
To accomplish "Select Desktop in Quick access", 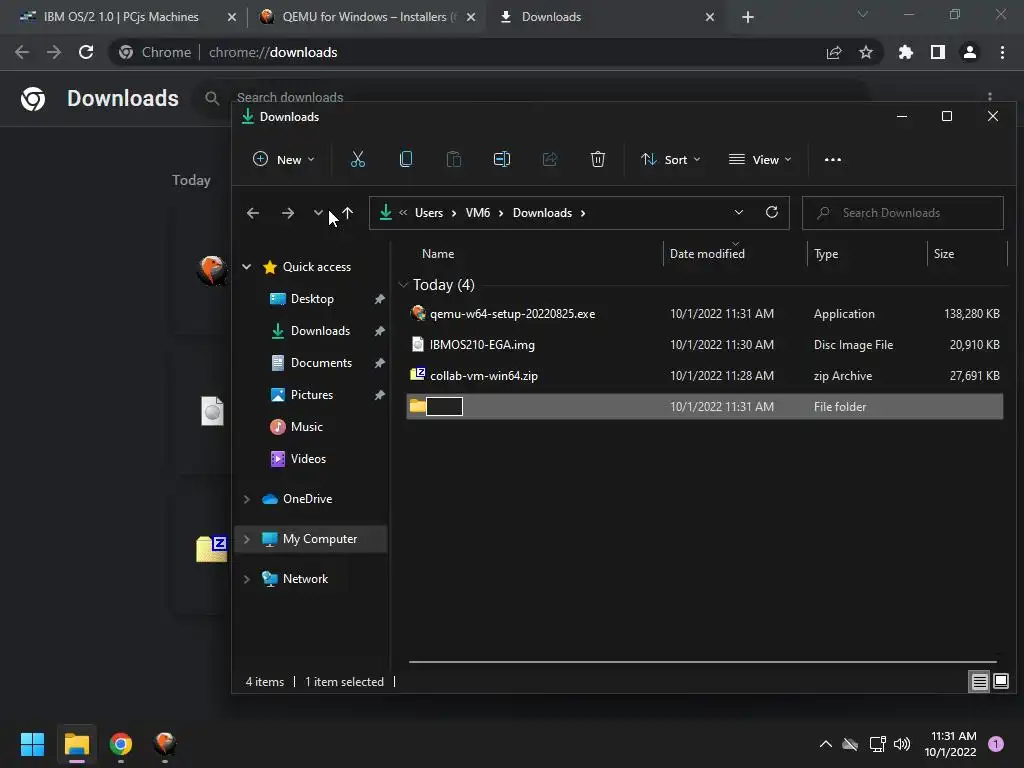I will [x=312, y=298].
